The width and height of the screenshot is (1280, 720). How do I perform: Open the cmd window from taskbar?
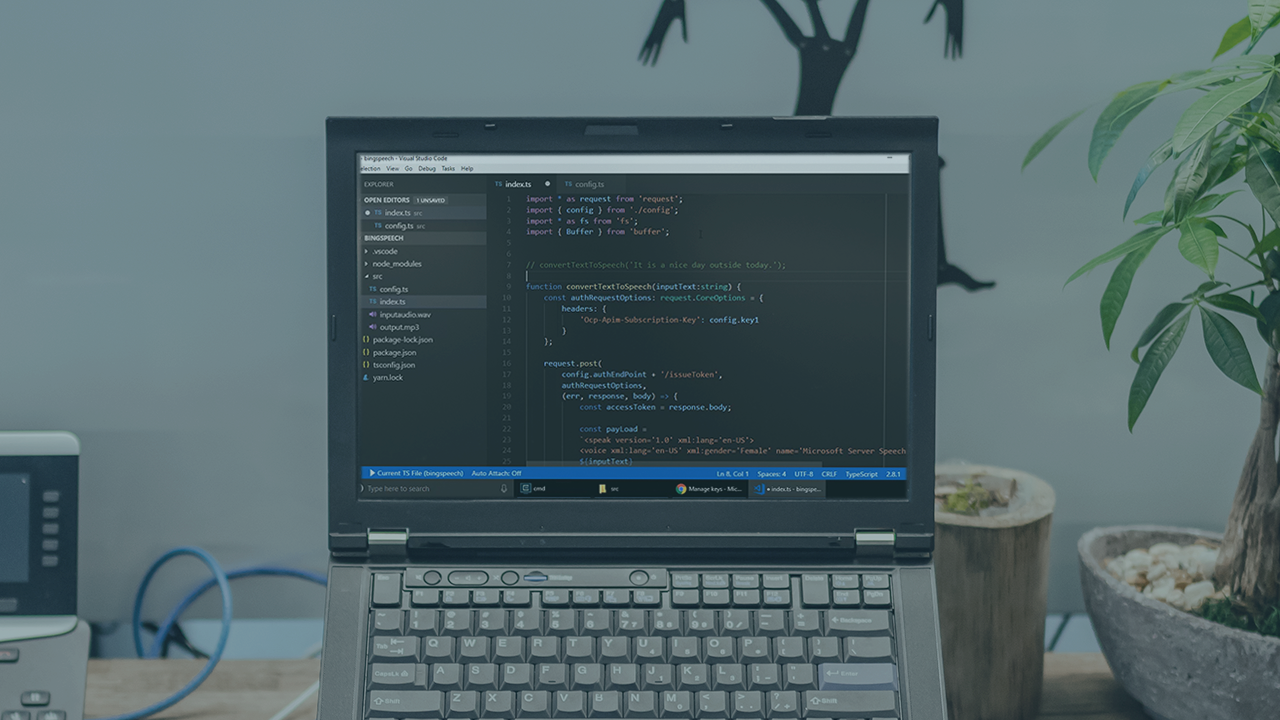pos(534,489)
